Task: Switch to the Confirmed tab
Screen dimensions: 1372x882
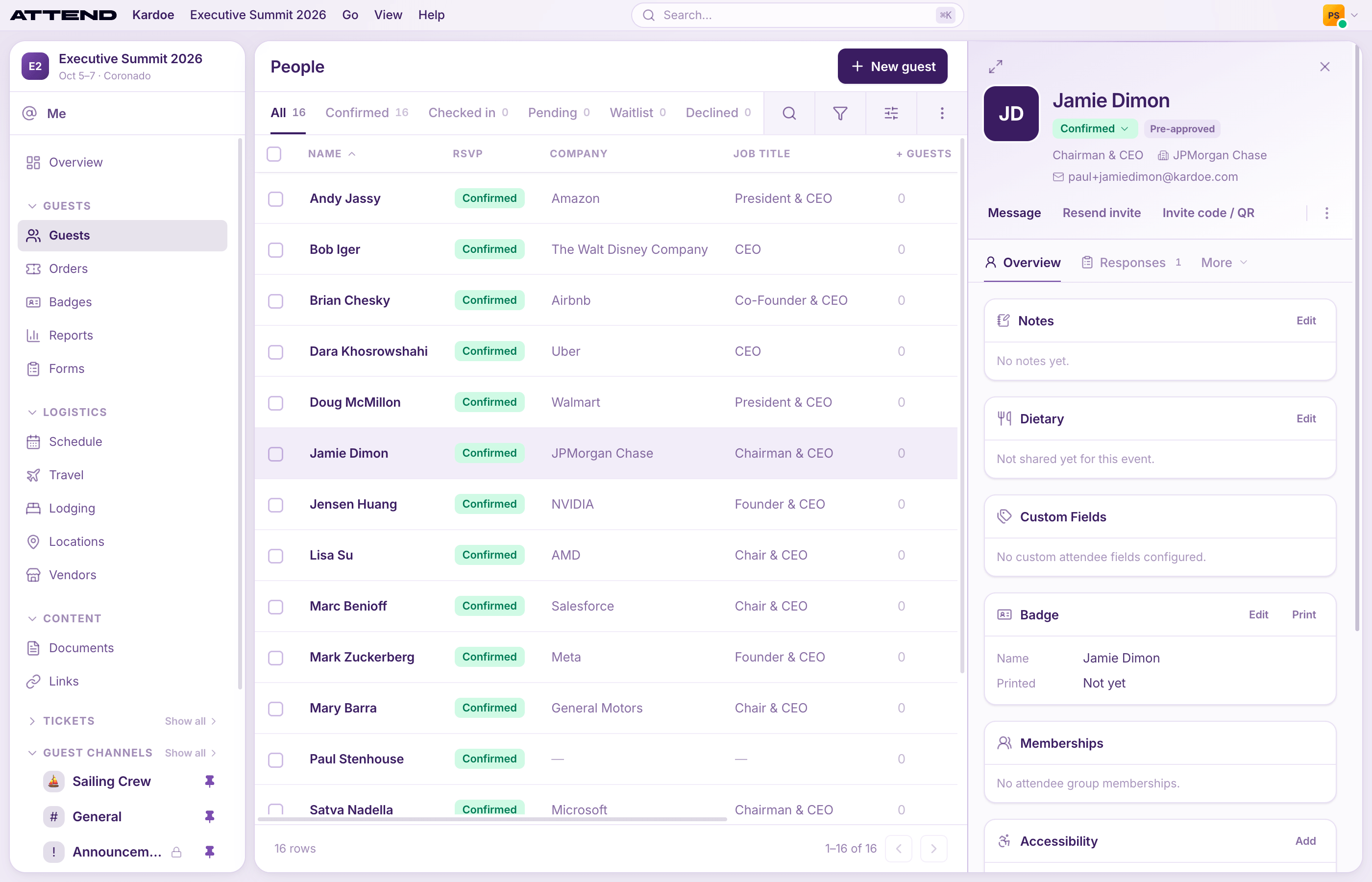Action: [367, 112]
